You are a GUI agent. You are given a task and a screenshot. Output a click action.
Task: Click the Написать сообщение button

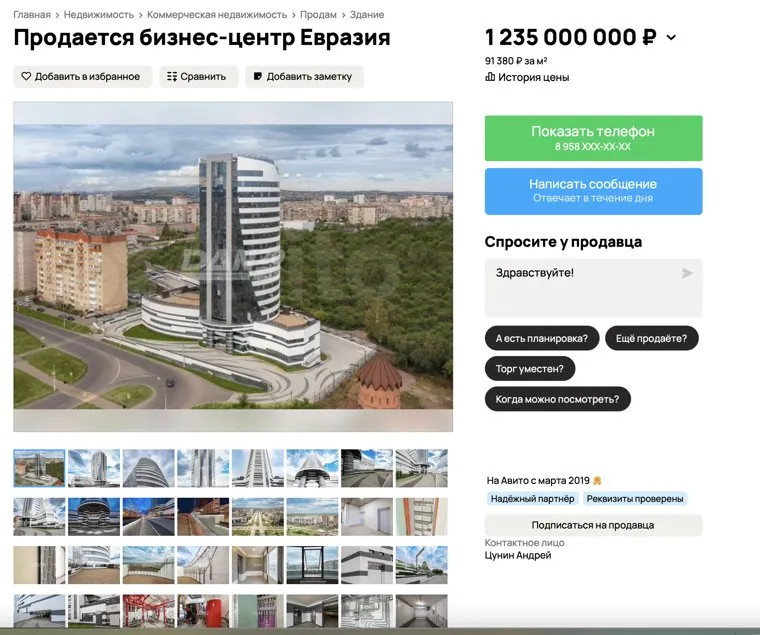(593, 191)
